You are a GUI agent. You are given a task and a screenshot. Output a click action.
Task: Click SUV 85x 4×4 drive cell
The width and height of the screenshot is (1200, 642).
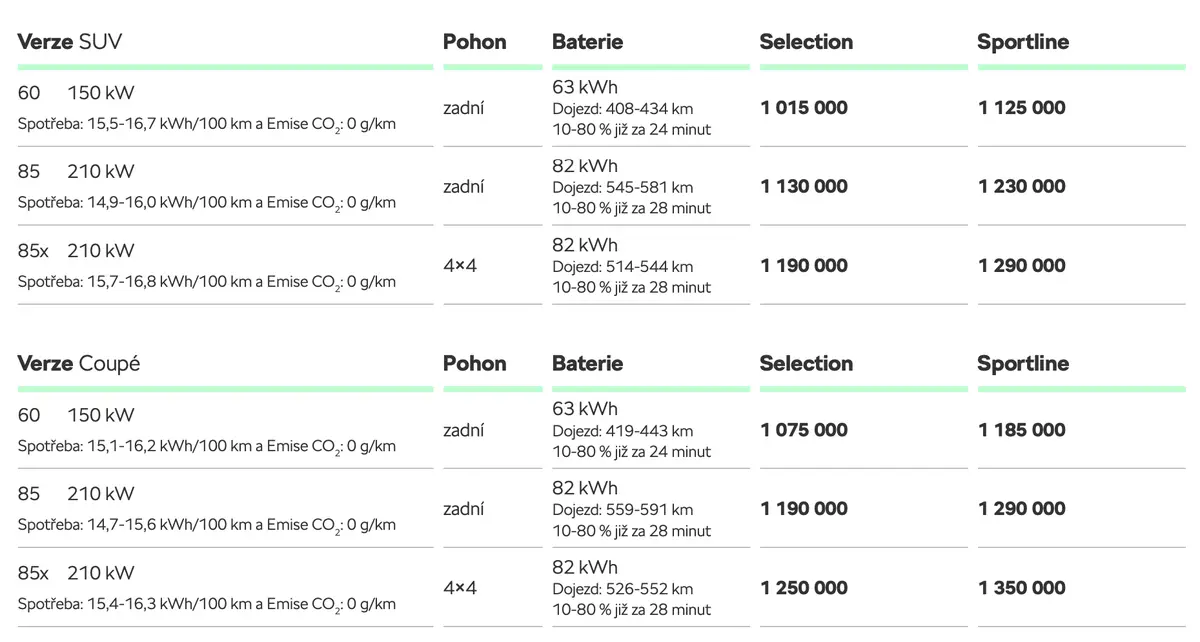point(460,266)
